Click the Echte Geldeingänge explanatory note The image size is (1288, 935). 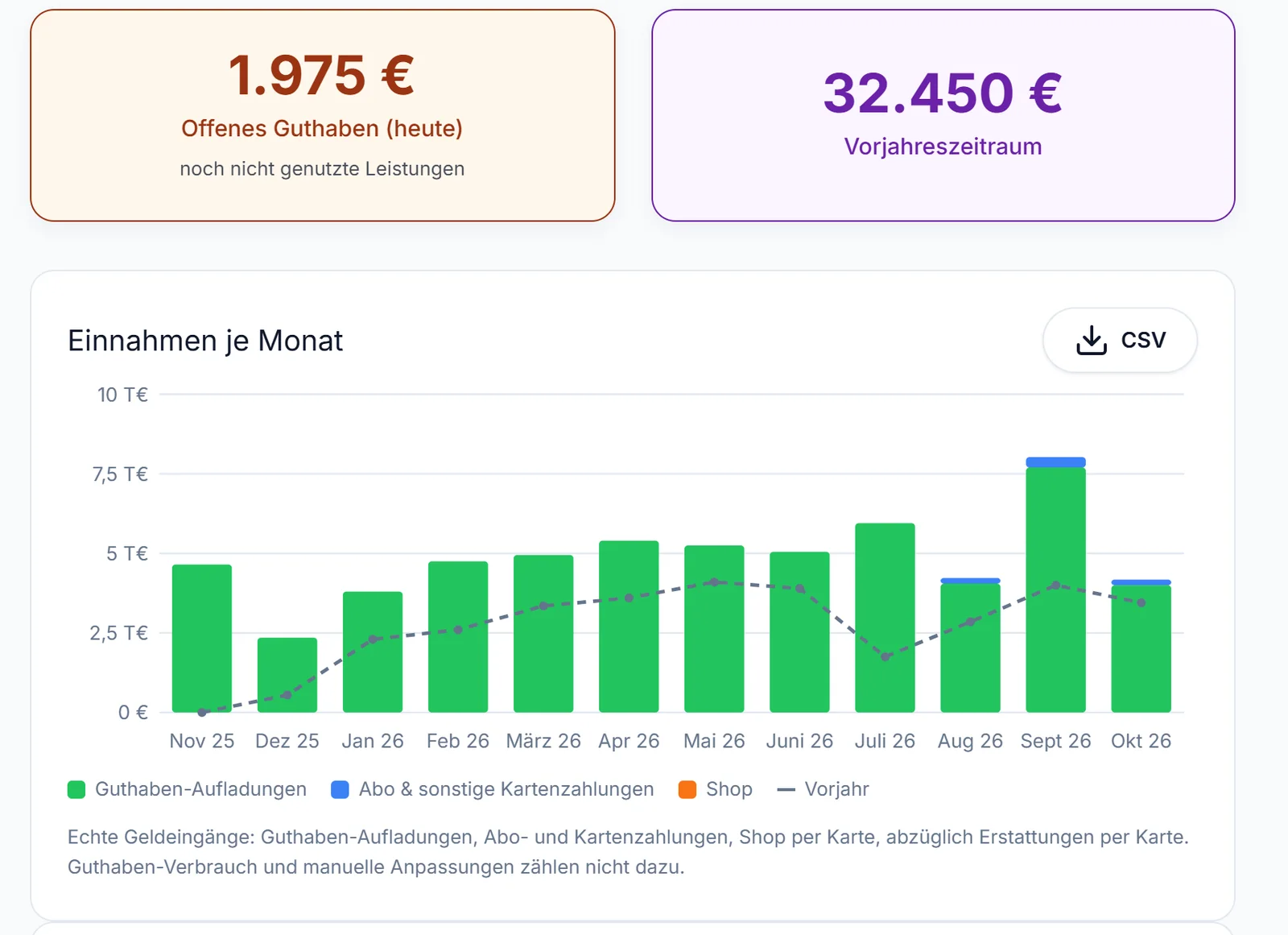click(628, 852)
